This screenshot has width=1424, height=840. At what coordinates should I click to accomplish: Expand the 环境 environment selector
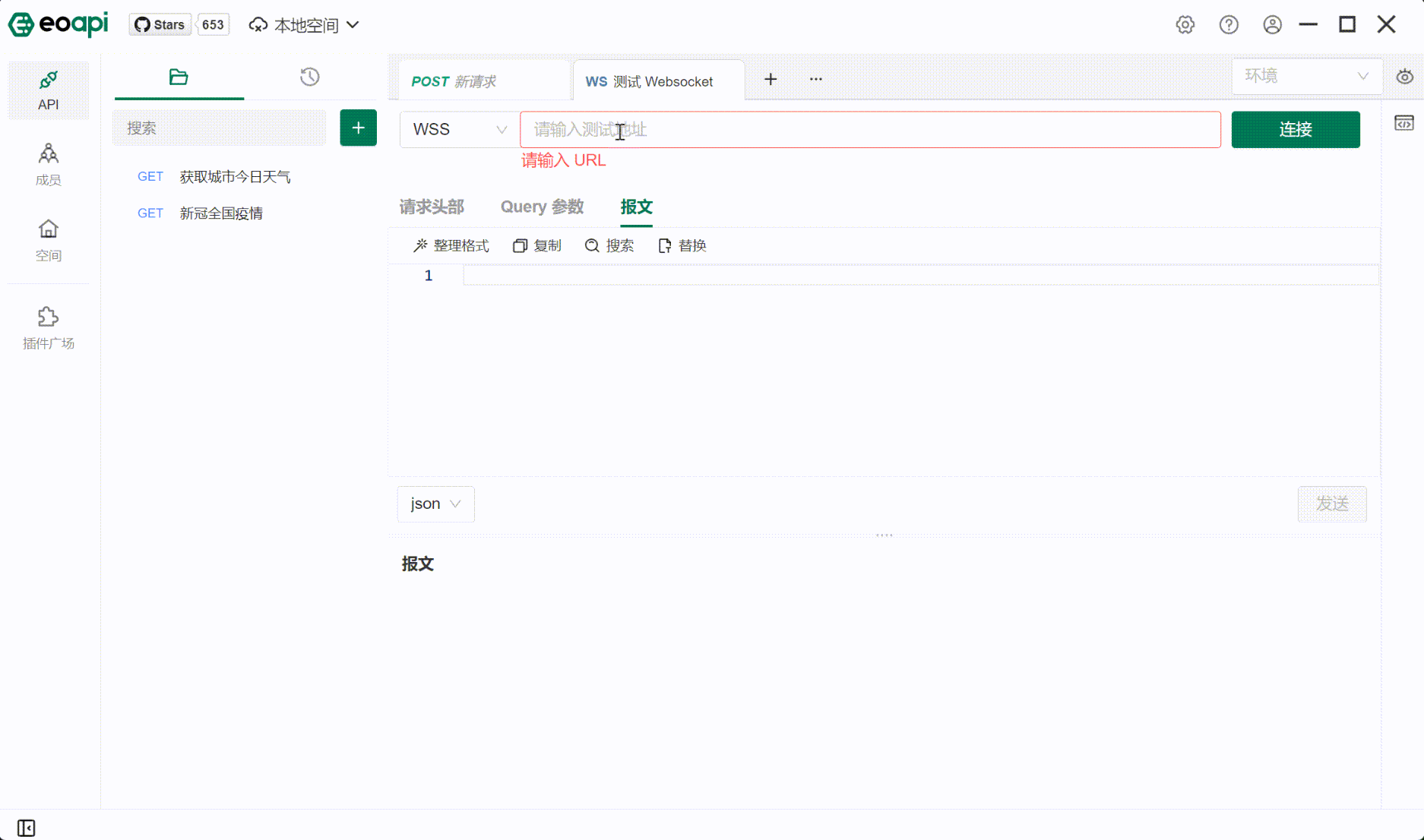click(1306, 76)
